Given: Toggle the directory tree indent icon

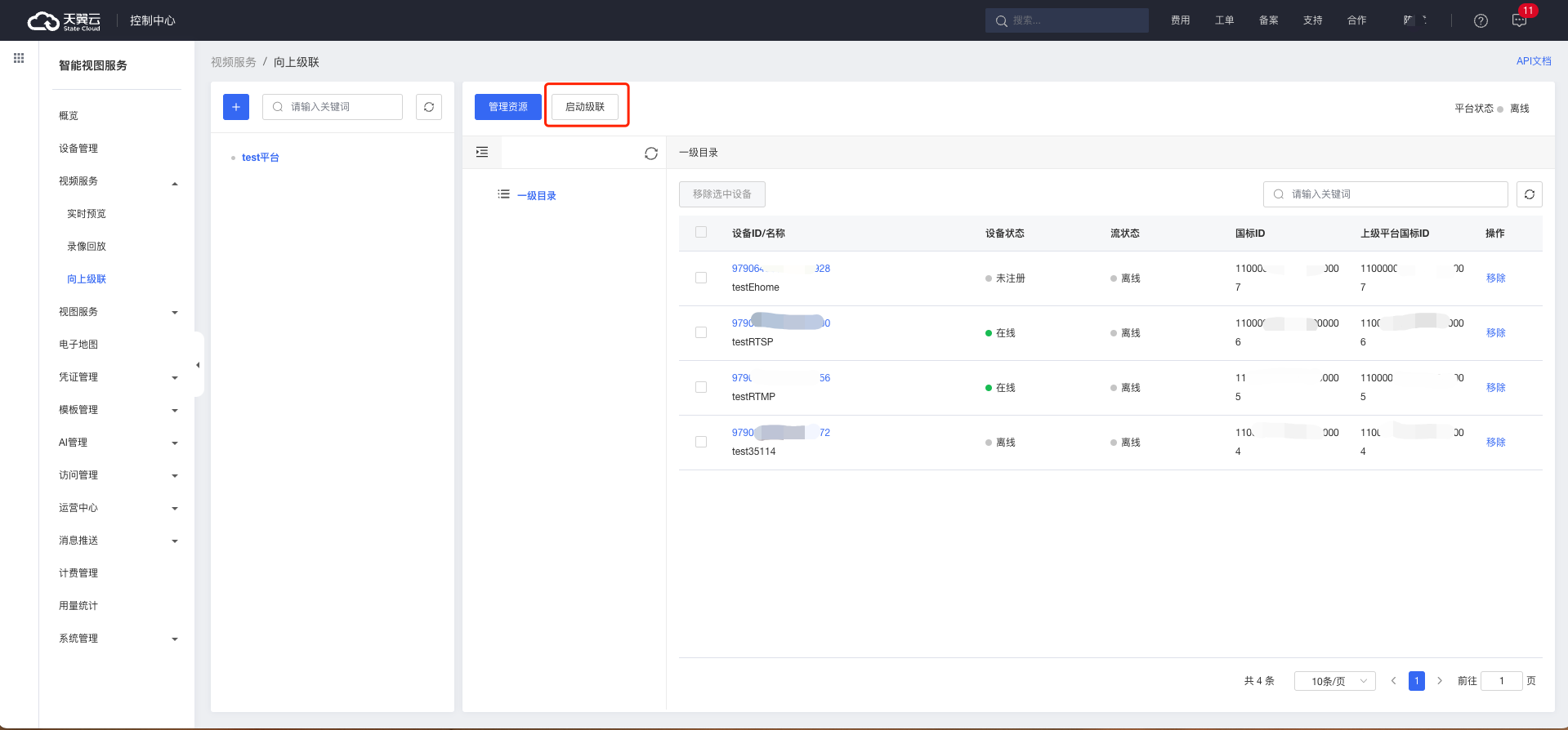Looking at the screenshot, I should click(482, 152).
